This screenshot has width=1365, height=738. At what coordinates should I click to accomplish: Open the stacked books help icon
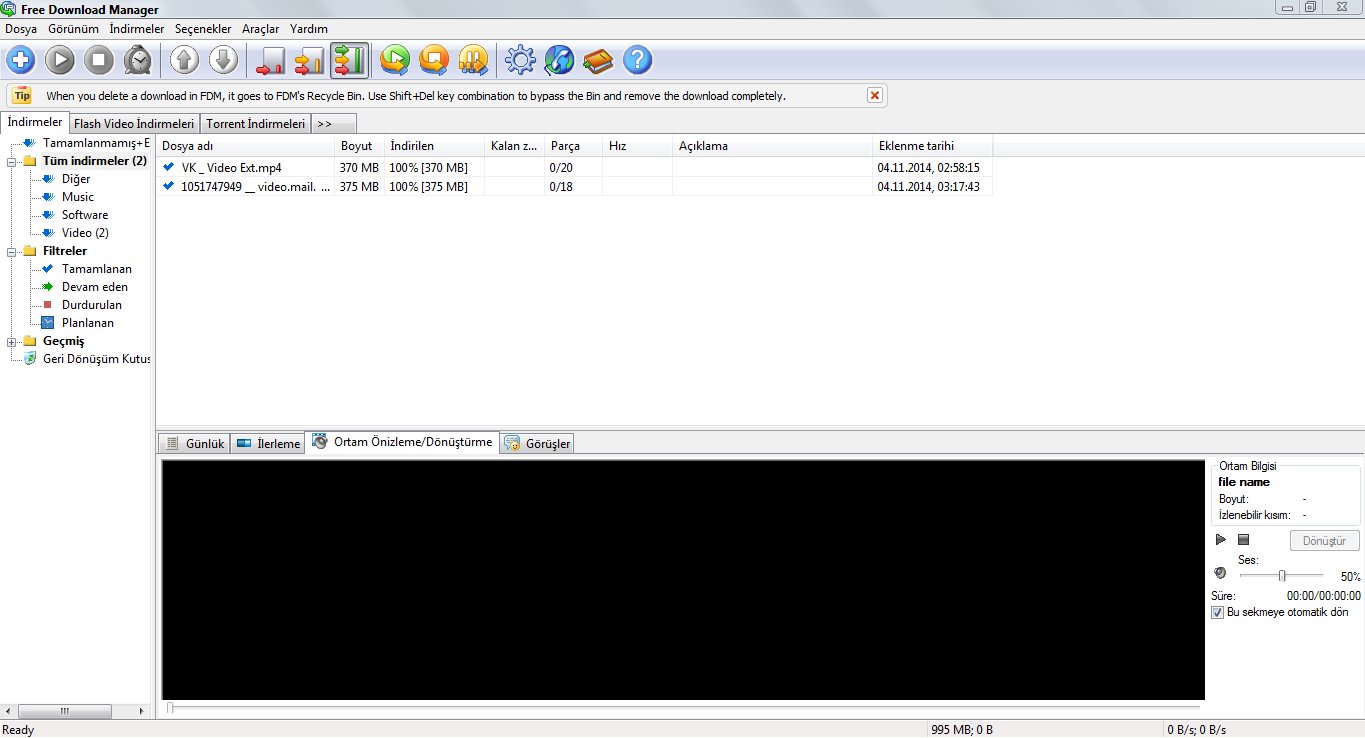(x=598, y=60)
